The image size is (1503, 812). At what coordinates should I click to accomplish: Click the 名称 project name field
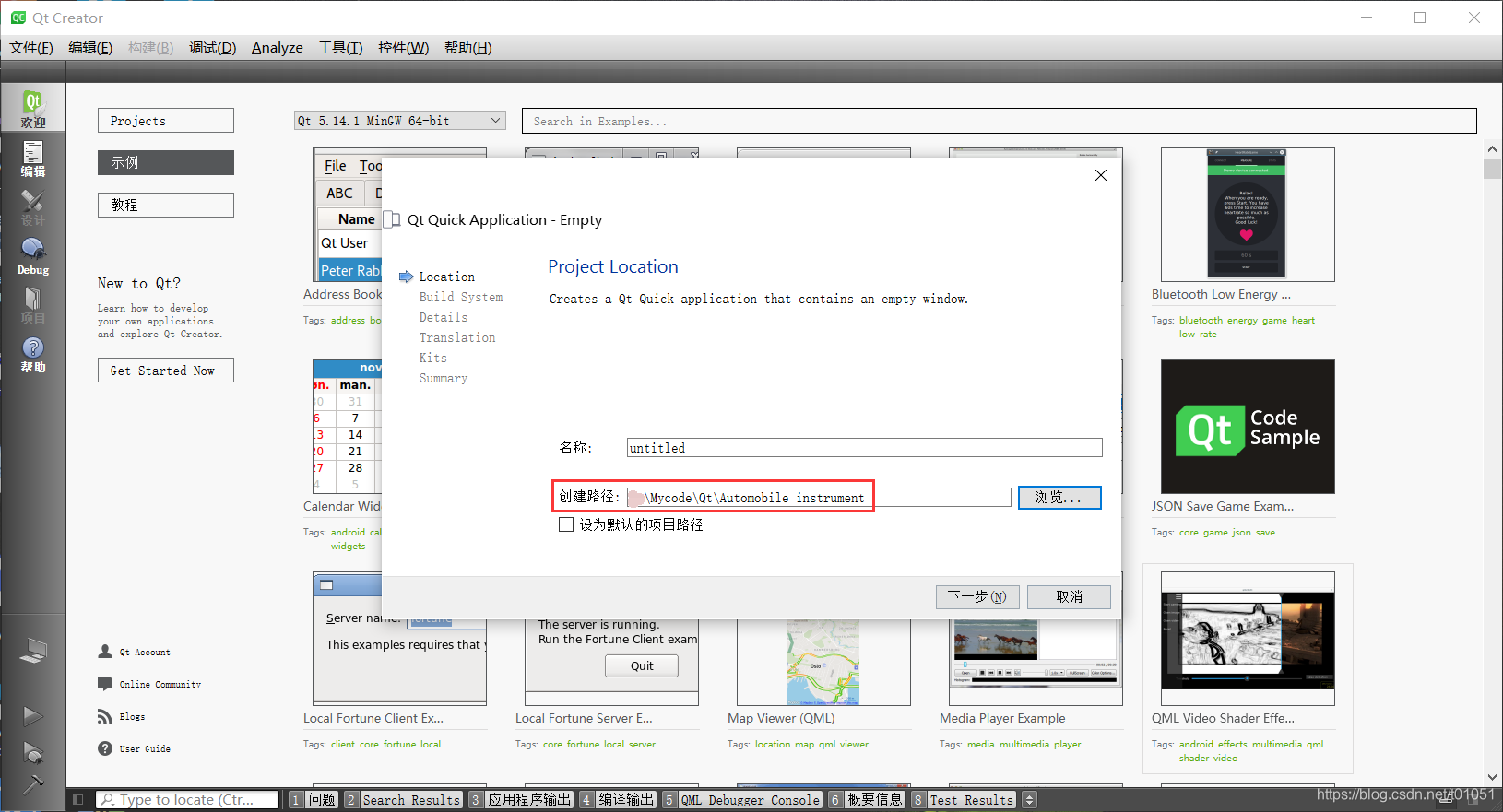pyautogui.click(x=865, y=448)
